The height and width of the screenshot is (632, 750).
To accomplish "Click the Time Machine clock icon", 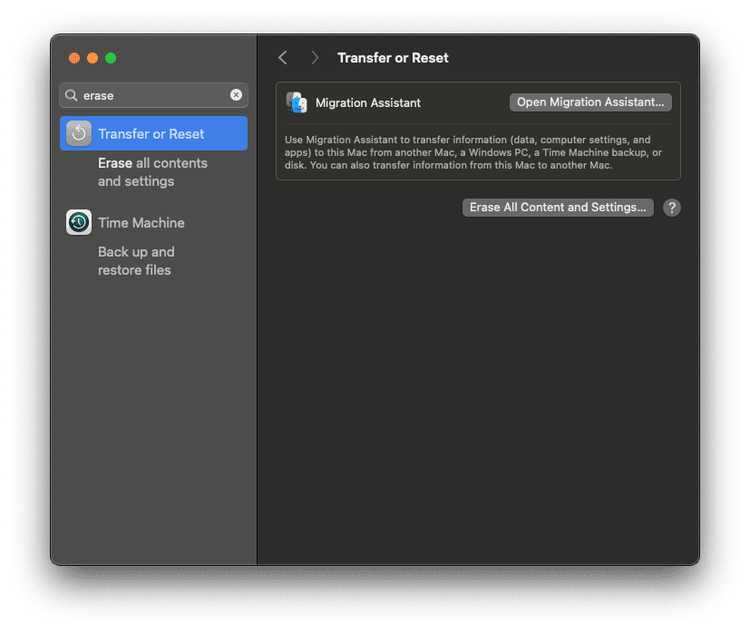I will coord(79,222).
